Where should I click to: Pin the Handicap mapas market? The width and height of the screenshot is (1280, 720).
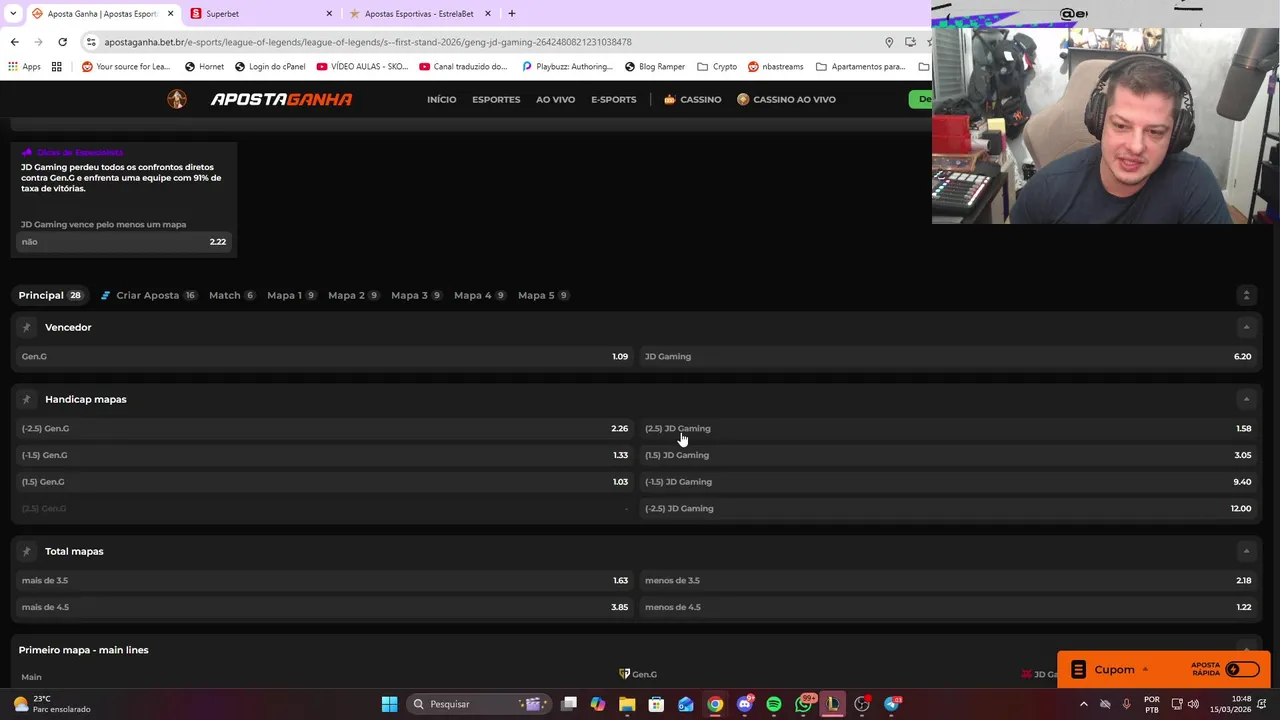tap(26, 399)
